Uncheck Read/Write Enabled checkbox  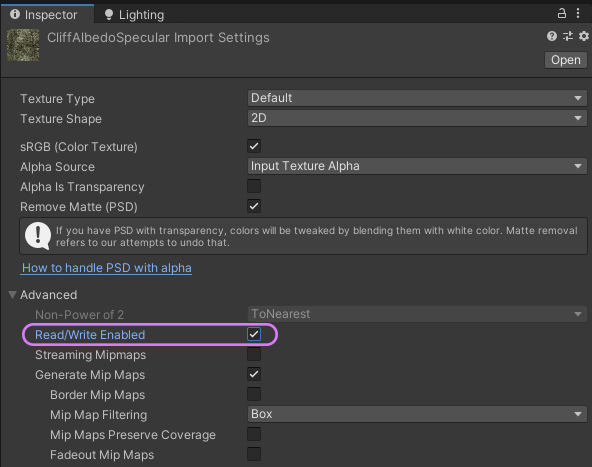click(x=254, y=334)
